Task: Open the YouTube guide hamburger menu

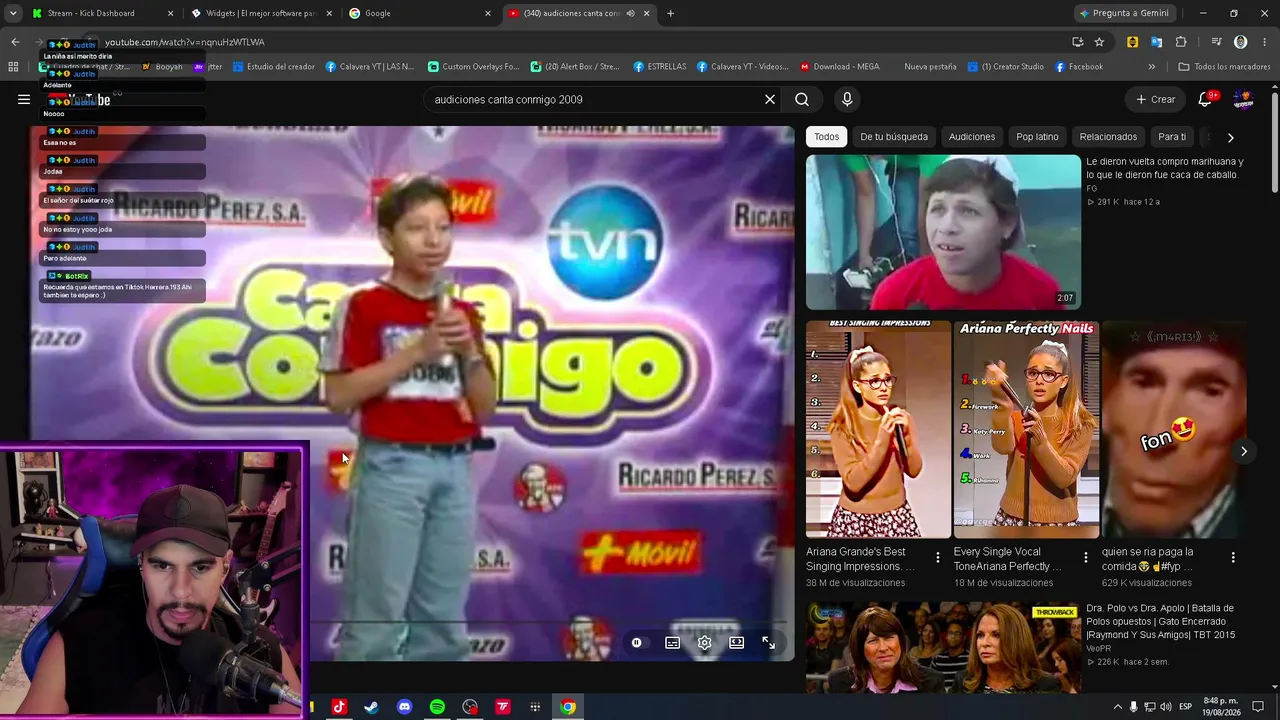Action: tap(24, 99)
